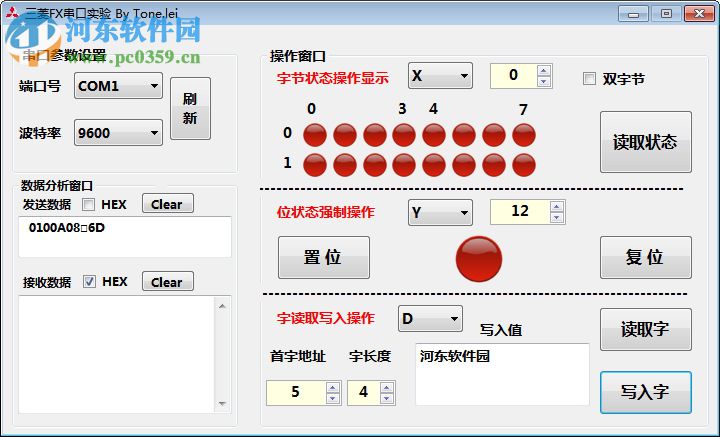This screenshot has width=720, height=437.
Task: Clear the 发送数据 sent data box
Action: coord(168,203)
